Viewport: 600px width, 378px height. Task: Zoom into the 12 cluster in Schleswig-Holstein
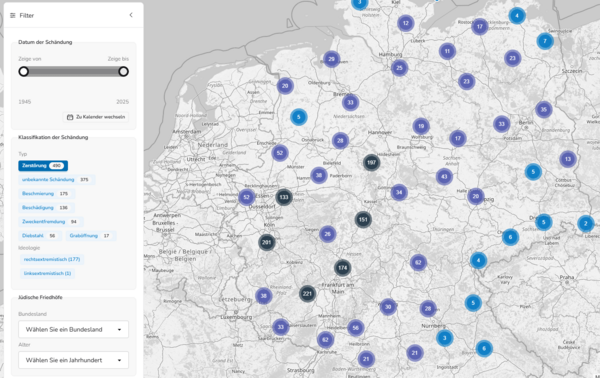coord(406,23)
